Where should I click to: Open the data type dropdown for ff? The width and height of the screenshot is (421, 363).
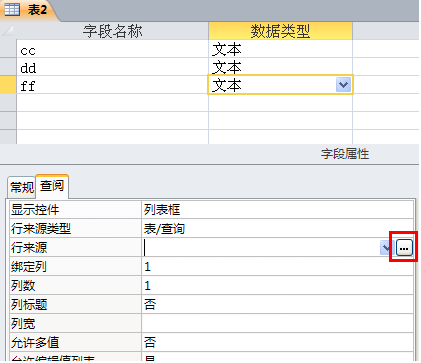pyautogui.click(x=343, y=85)
